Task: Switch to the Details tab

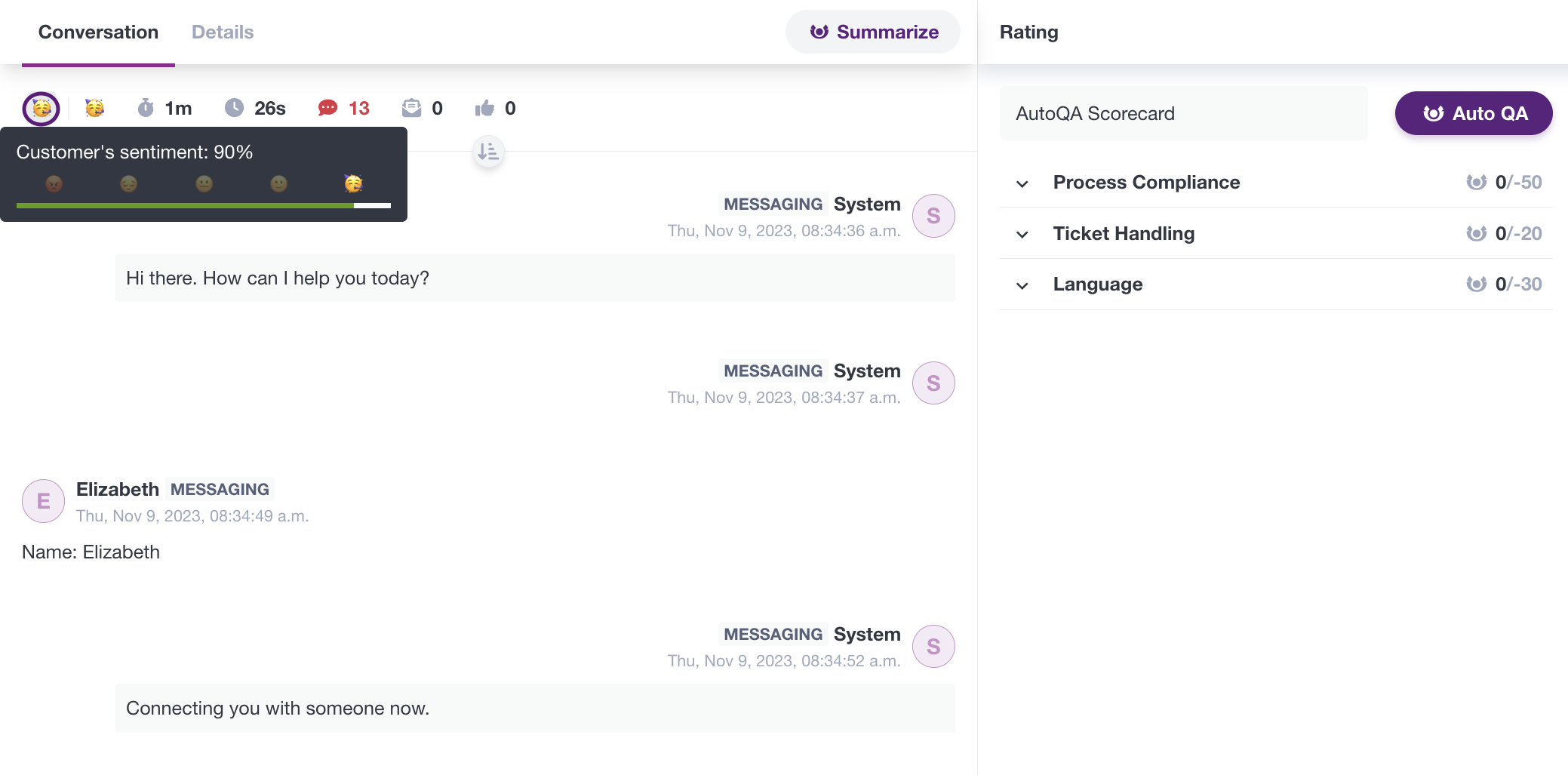Action: [x=223, y=32]
